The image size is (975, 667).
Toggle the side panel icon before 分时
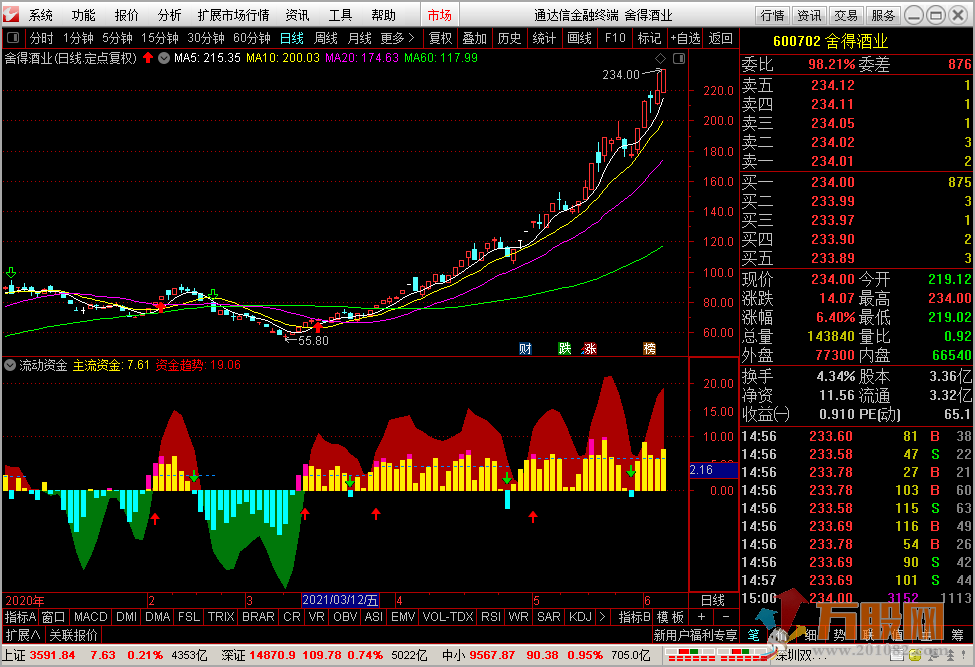click(12, 38)
